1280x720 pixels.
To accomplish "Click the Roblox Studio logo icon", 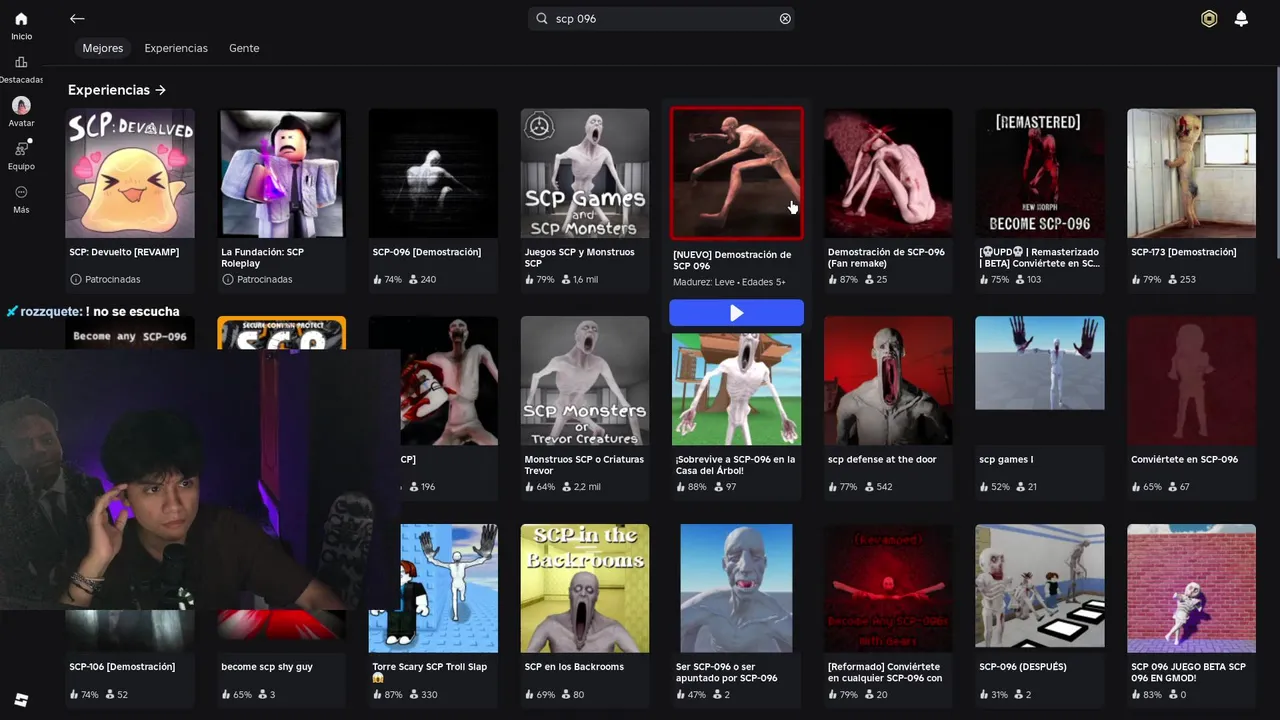I will tap(21, 700).
